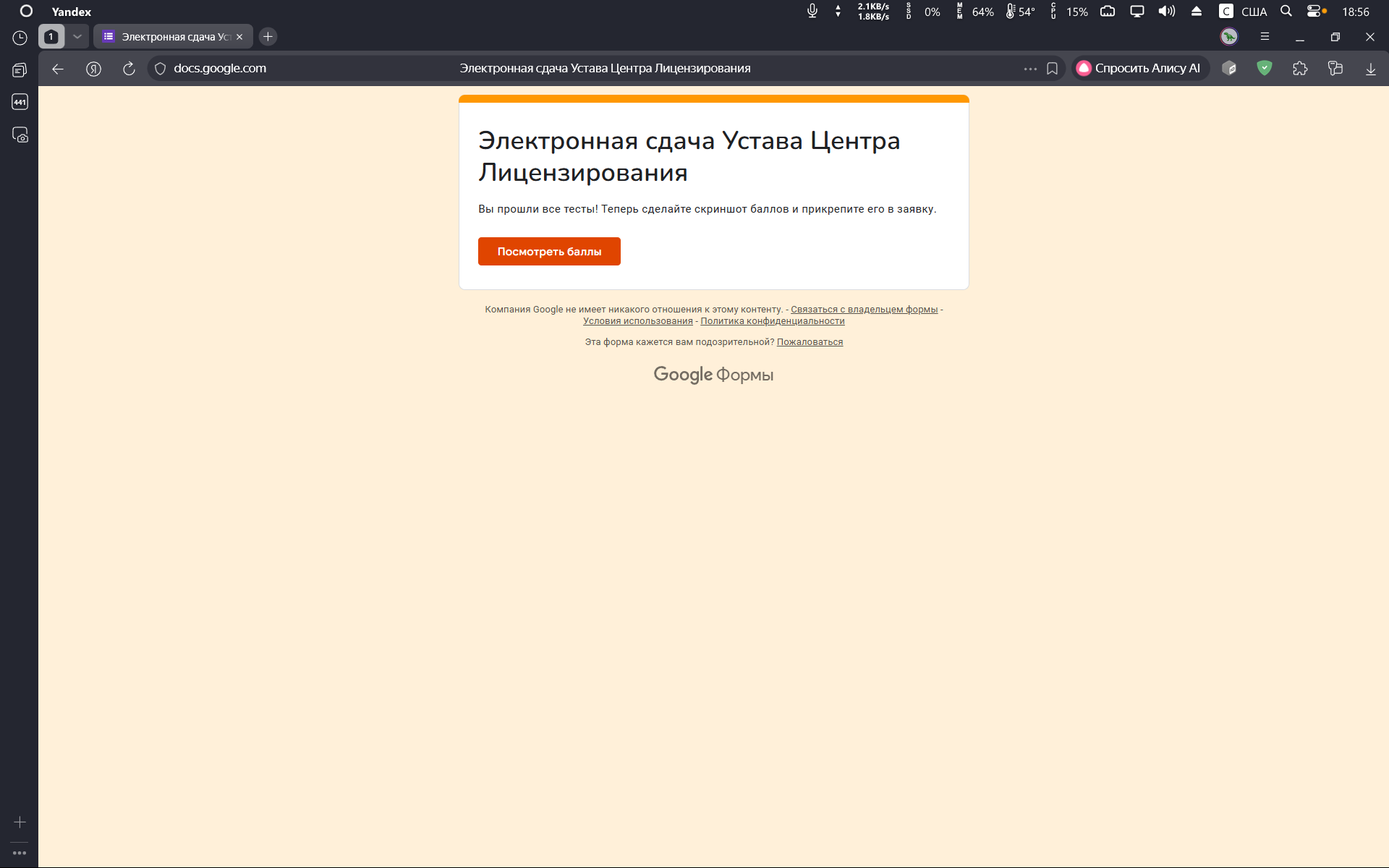Image resolution: width=1389 pixels, height=868 pixels.
Task: Open the three-dots page menu in address bar
Action: [1030, 69]
